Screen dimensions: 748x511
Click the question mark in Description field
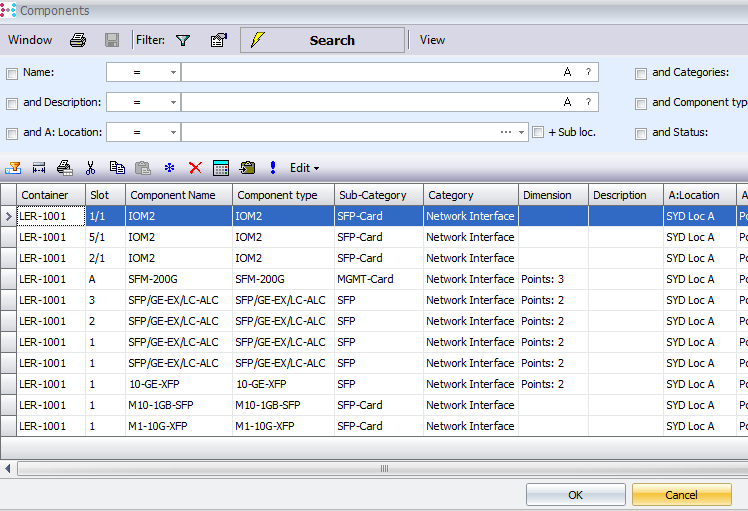tap(588, 102)
